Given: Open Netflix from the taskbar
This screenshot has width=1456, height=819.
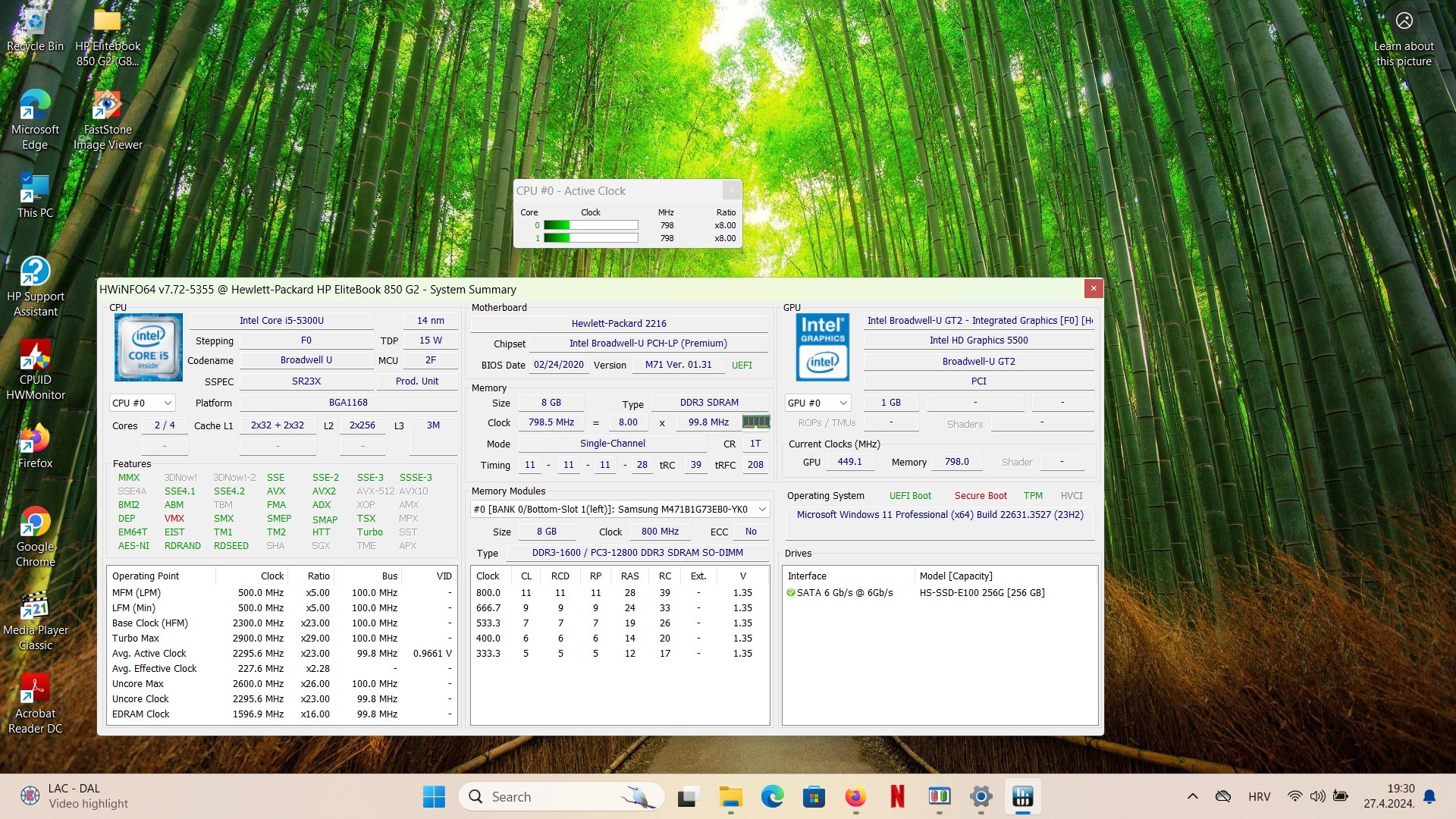Looking at the screenshot, I should coord(897,796).
